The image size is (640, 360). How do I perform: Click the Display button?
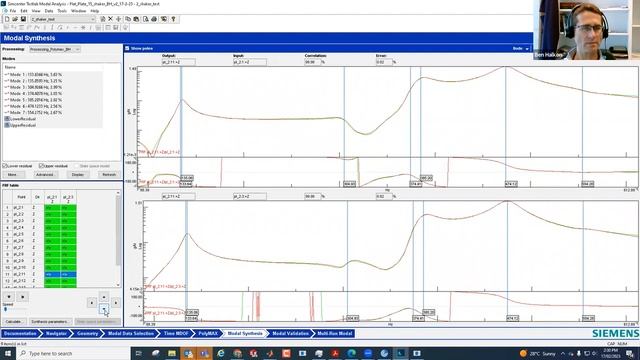pos(78,174)
